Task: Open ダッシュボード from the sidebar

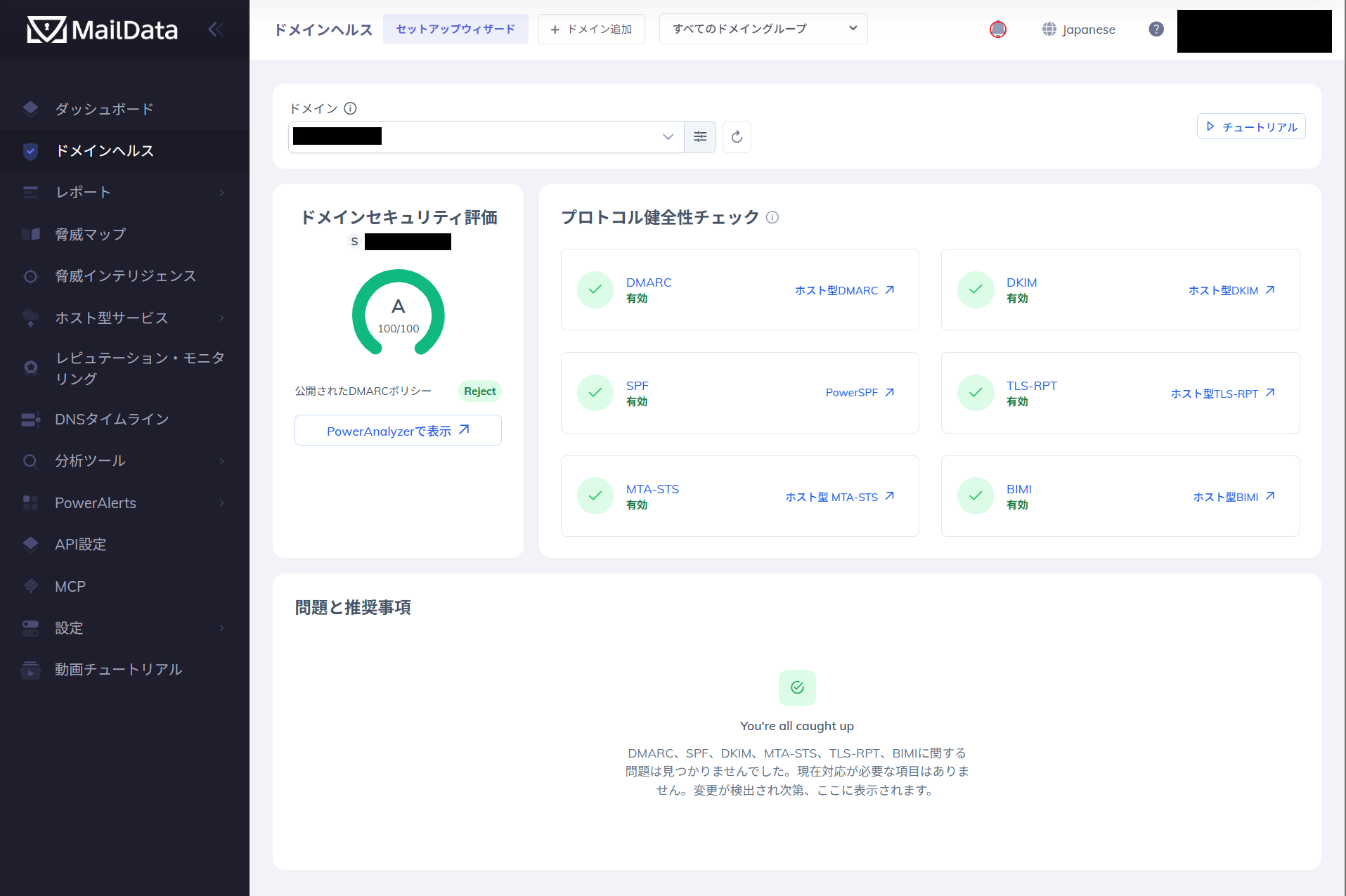Action: click(x=104, y=109)
